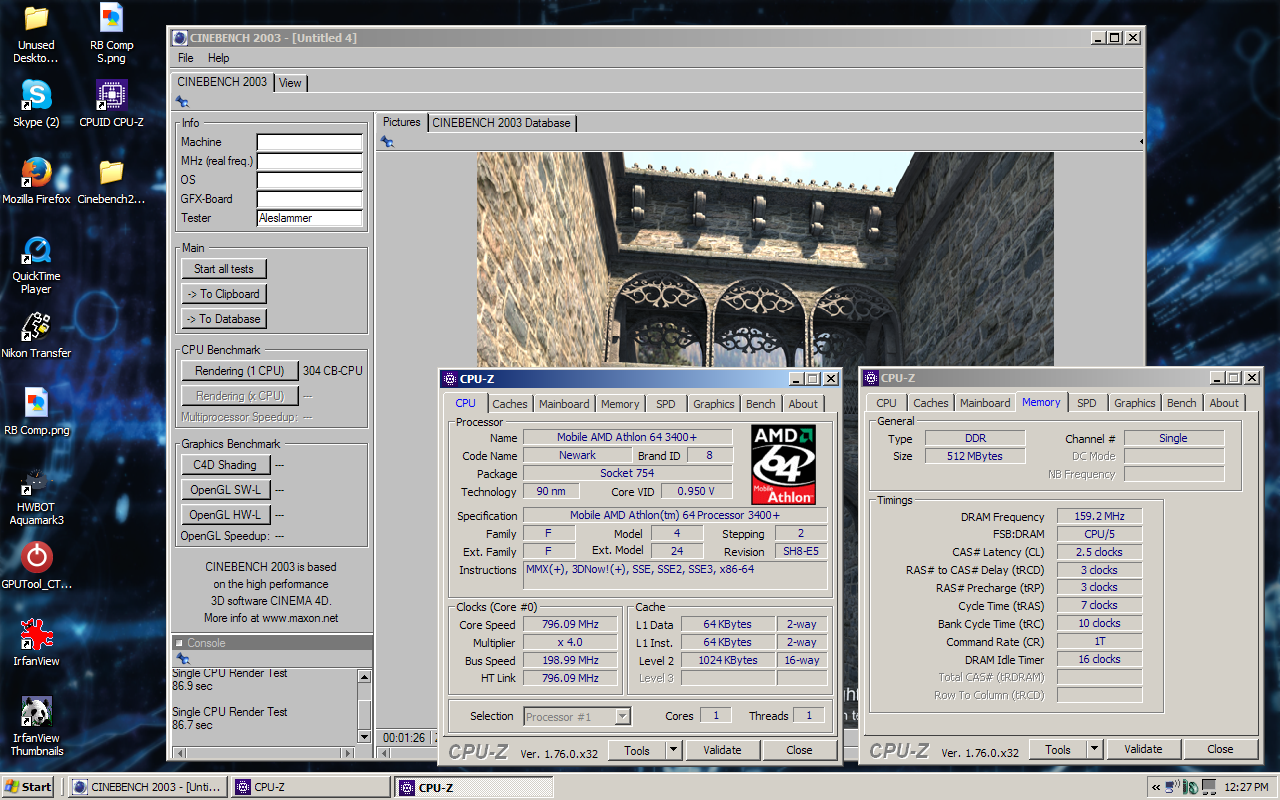Screen dimensions: 1280x800
Task: Switch to the View tab in CINEBENCH
Action: (290, 83)
